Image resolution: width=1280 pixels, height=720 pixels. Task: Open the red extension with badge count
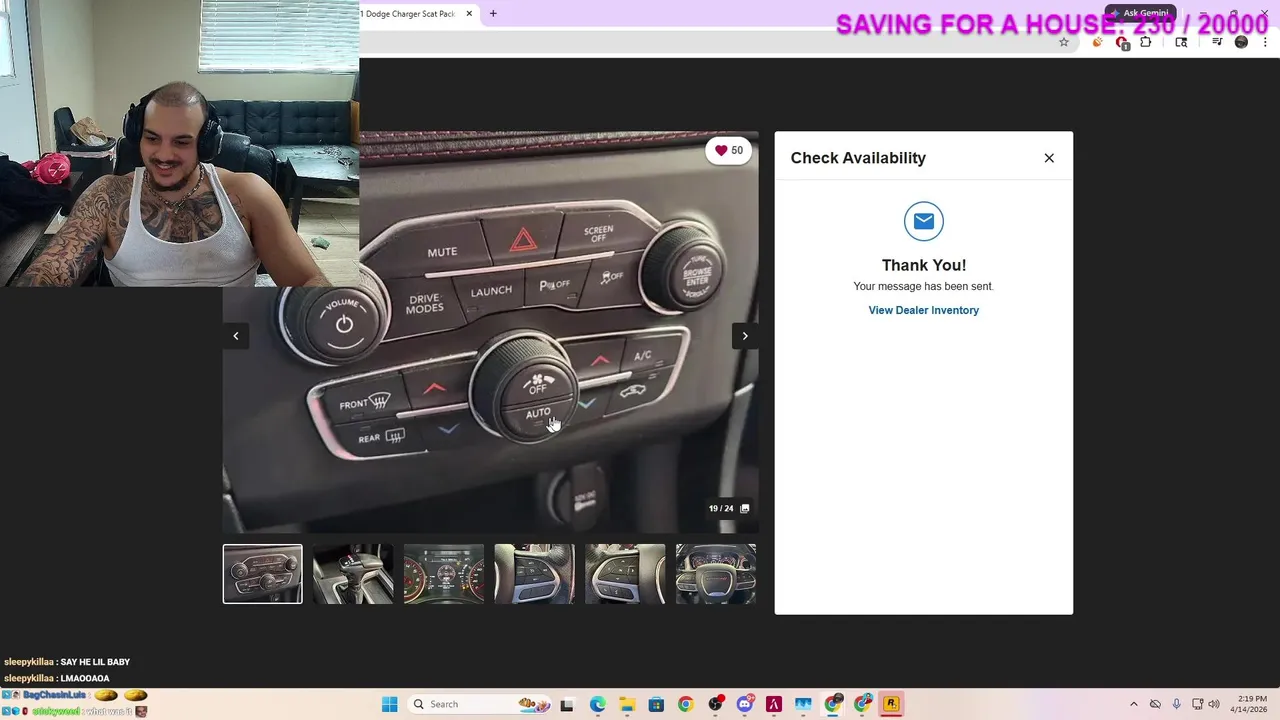1122,43
